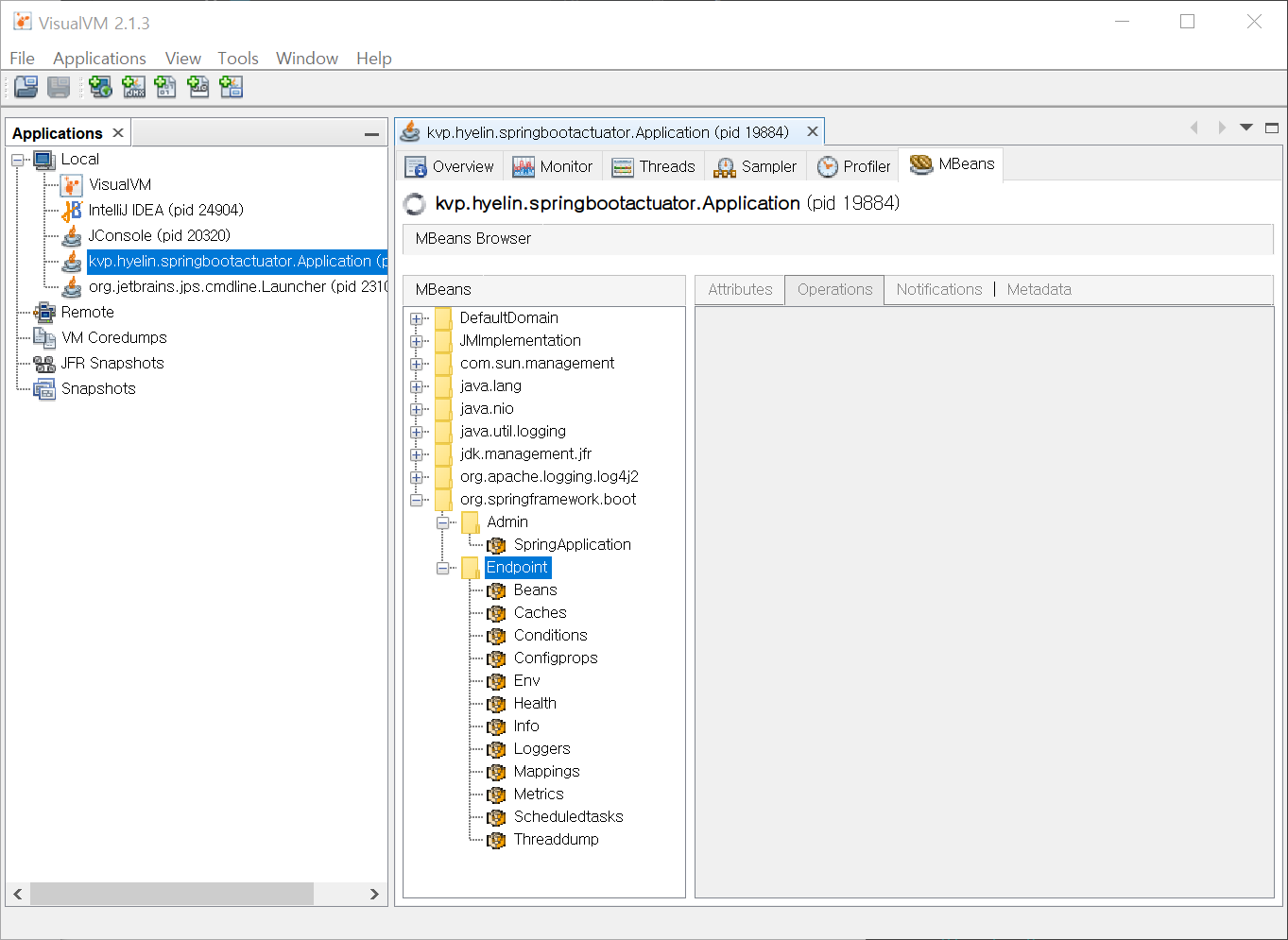Click the Applications panel horizontal scrollbar
1288x940 pixels.
point(172,894)
